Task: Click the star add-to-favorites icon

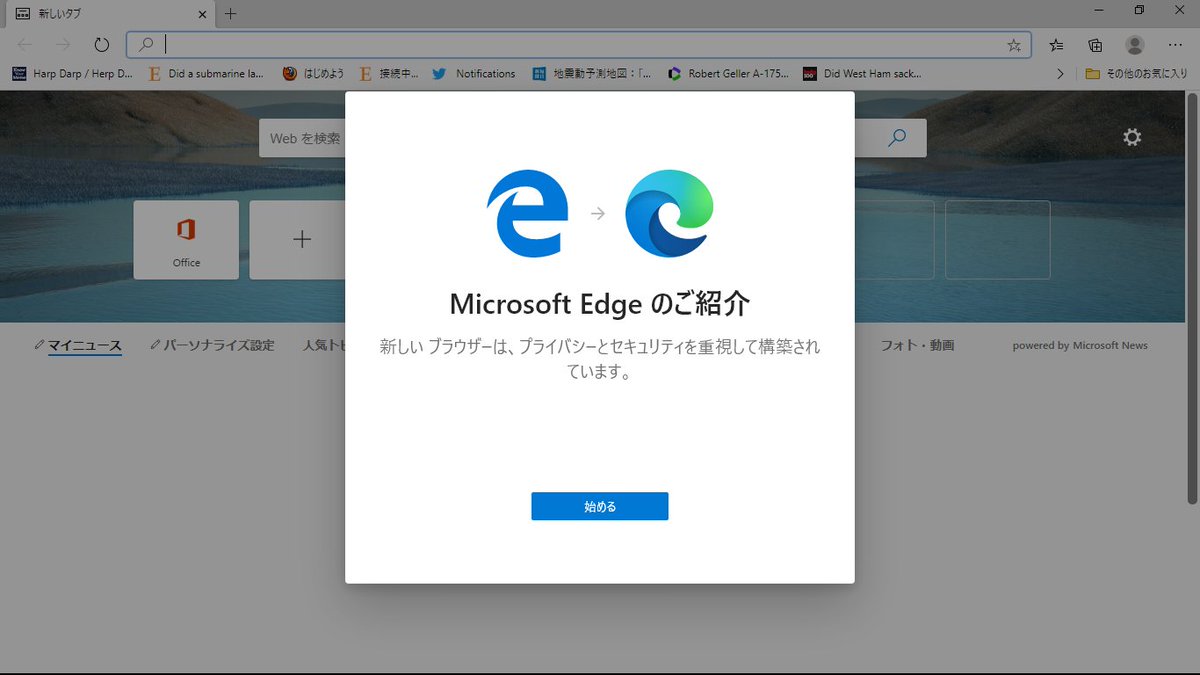Action: pos(1014,45)
